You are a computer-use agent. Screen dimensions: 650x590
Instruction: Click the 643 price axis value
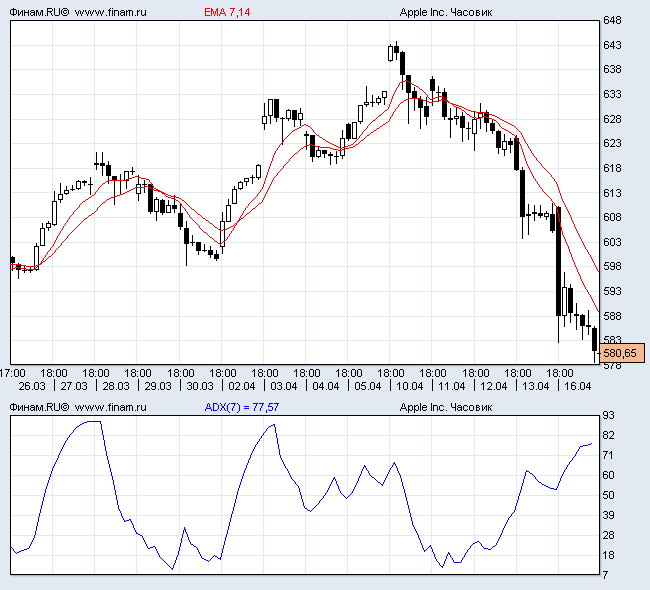pos(612,45)
